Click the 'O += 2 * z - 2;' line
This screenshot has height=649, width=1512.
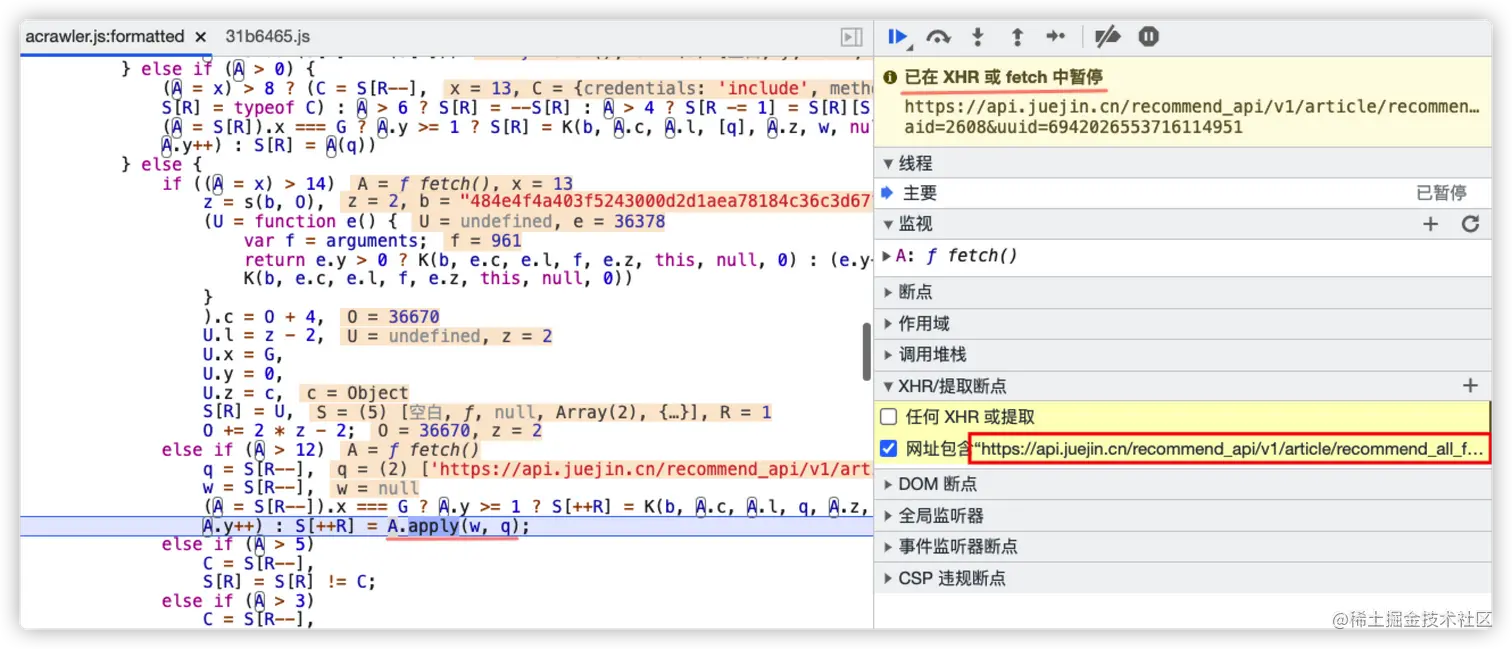[x=279, y=431]
